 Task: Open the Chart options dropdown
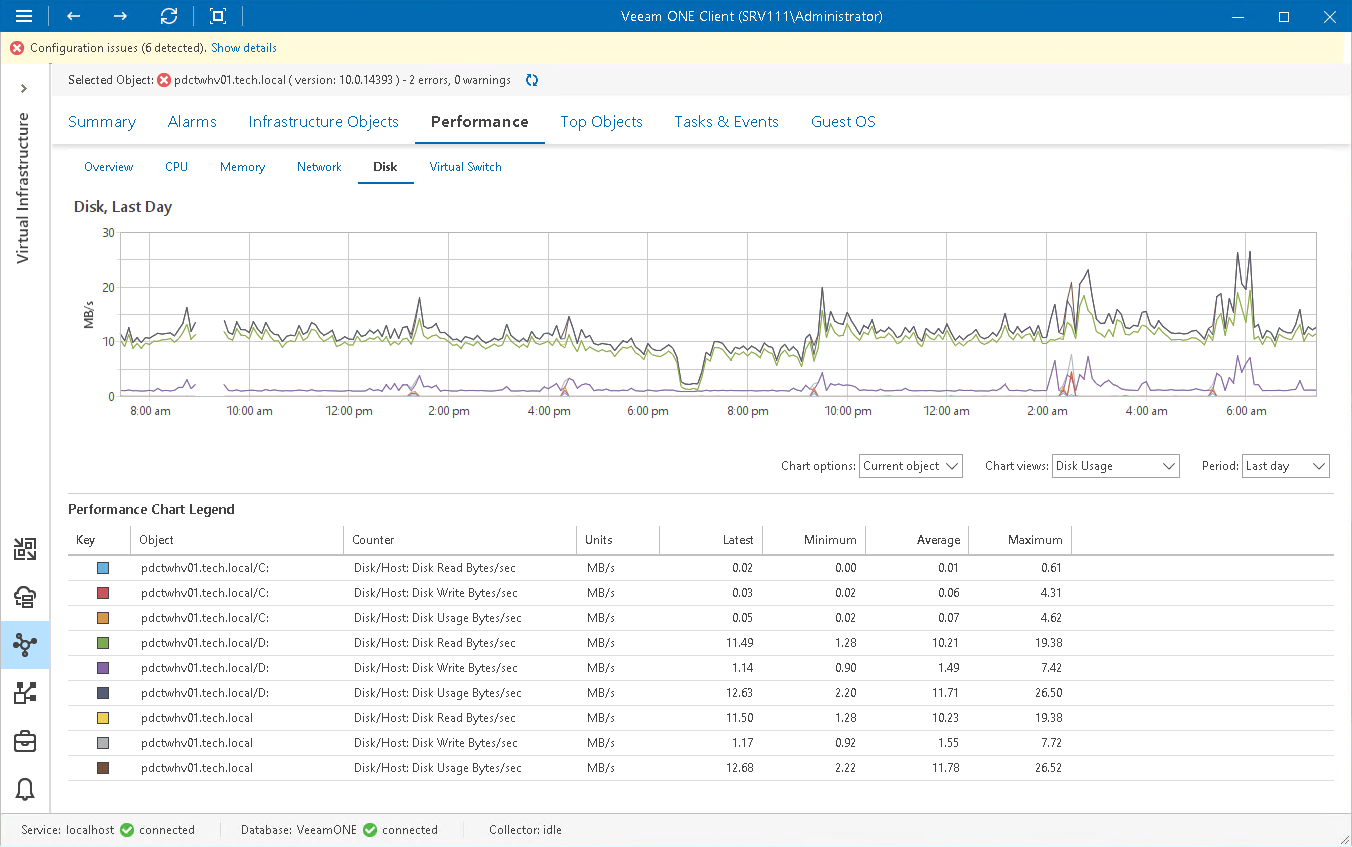coord(910,465)
